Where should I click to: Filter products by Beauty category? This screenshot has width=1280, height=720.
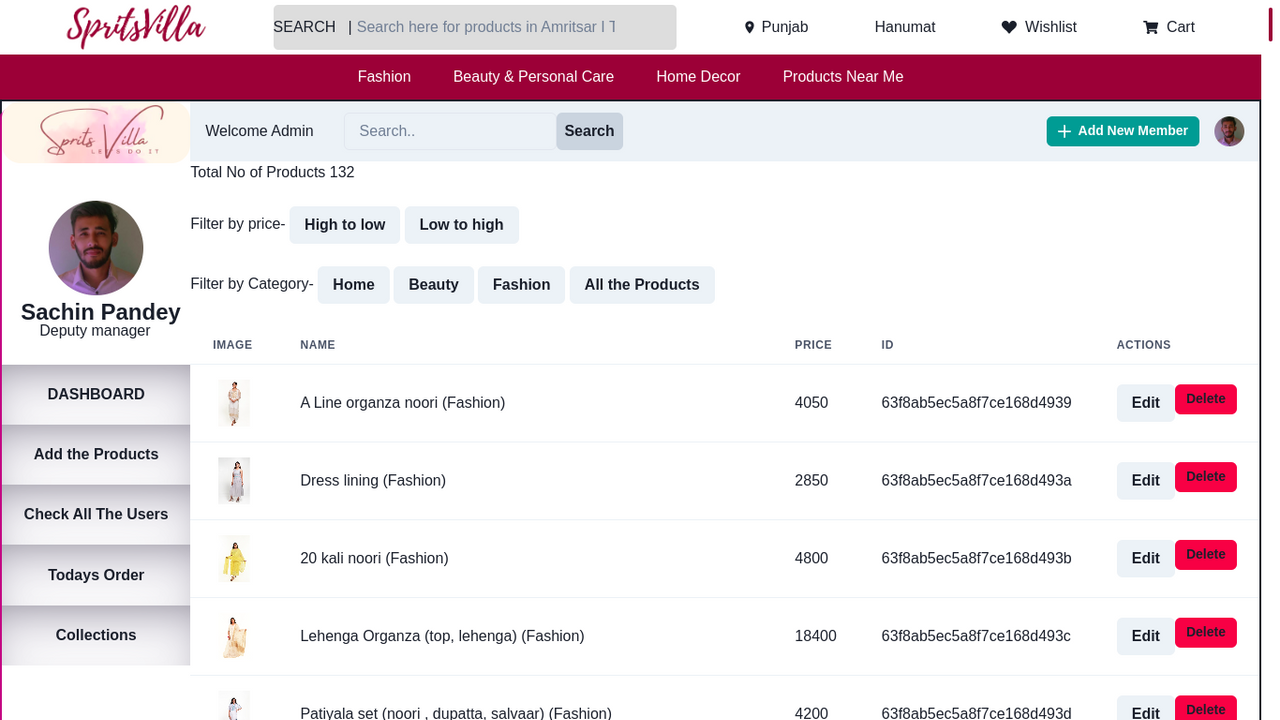433,285
